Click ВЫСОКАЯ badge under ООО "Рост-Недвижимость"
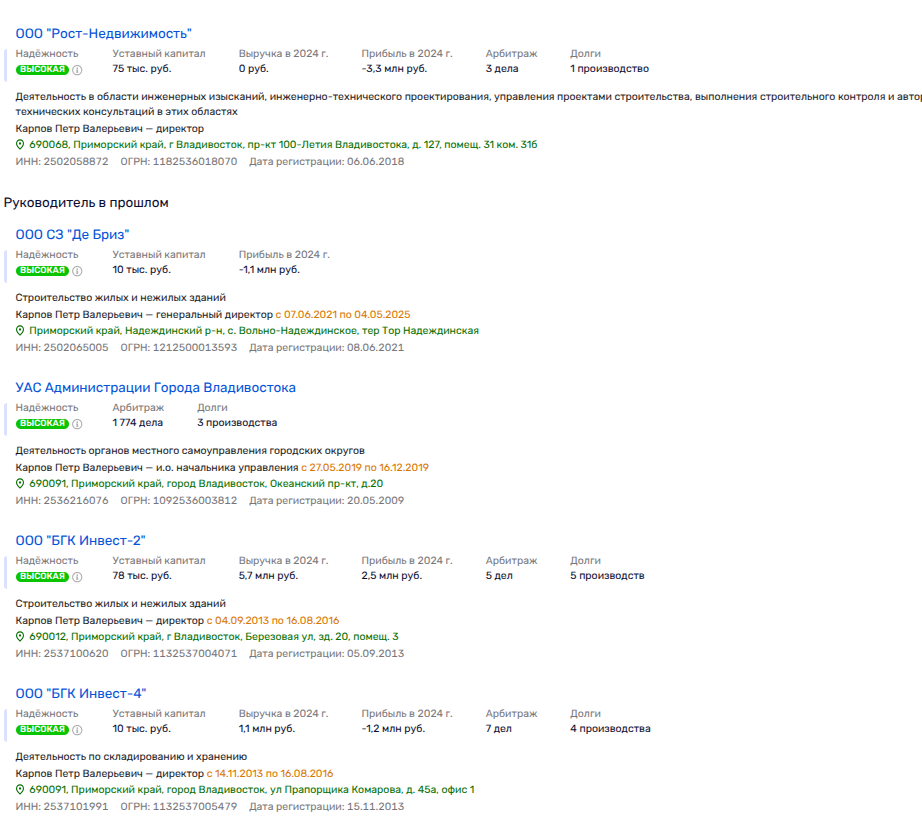 tap(42, 70)
